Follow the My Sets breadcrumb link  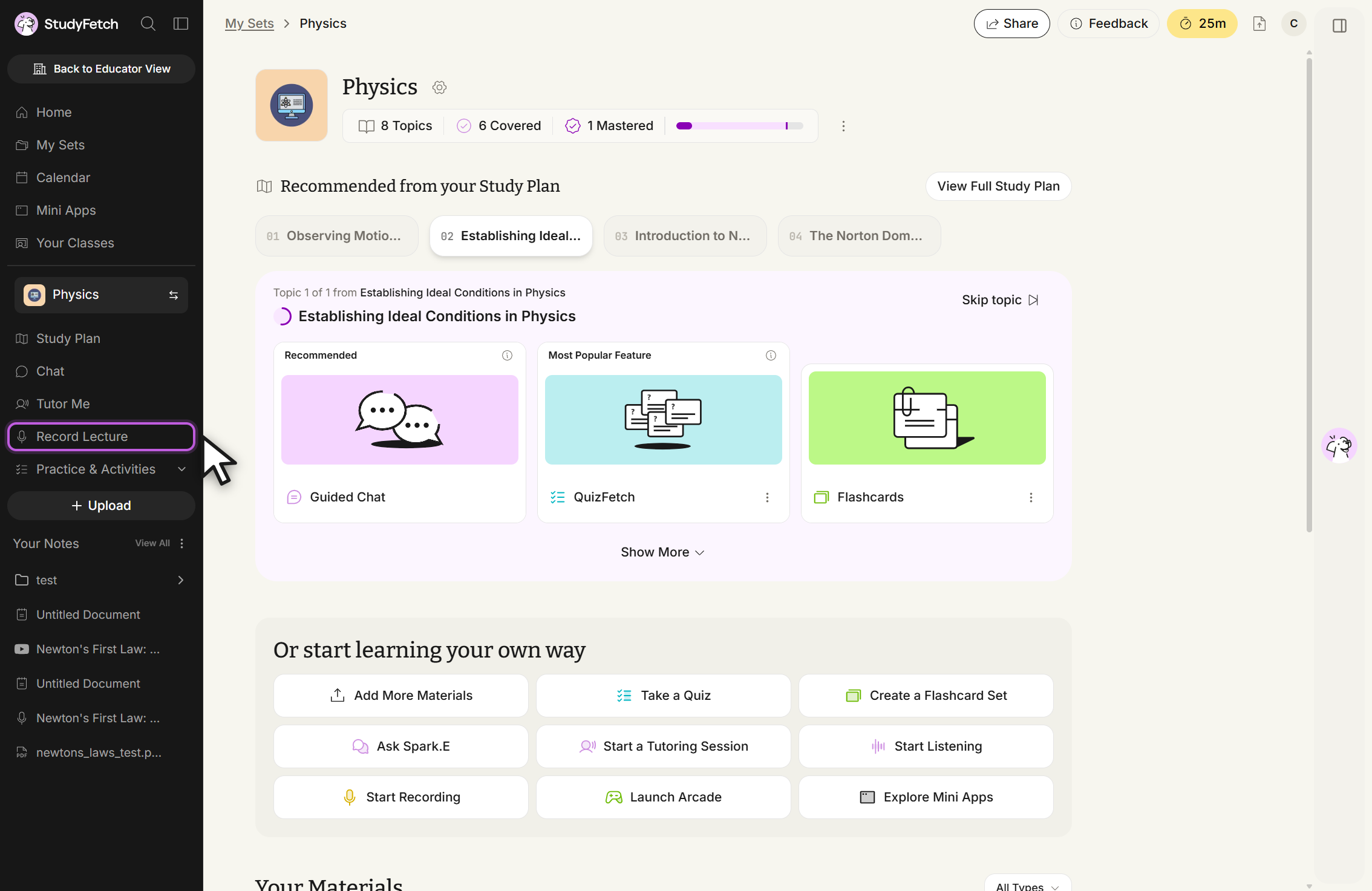249,24
